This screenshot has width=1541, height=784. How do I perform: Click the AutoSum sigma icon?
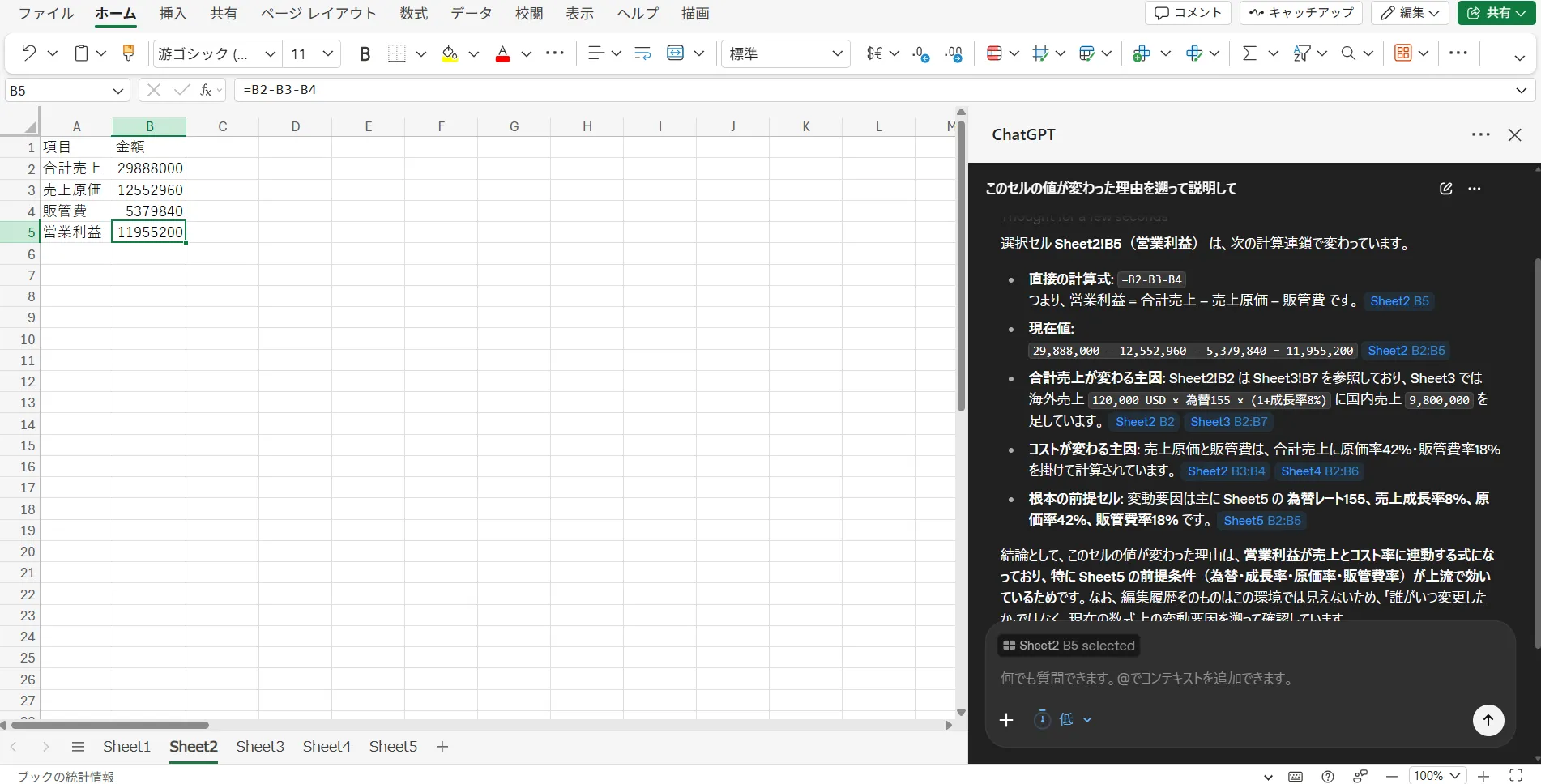(x=1249, y=53)
